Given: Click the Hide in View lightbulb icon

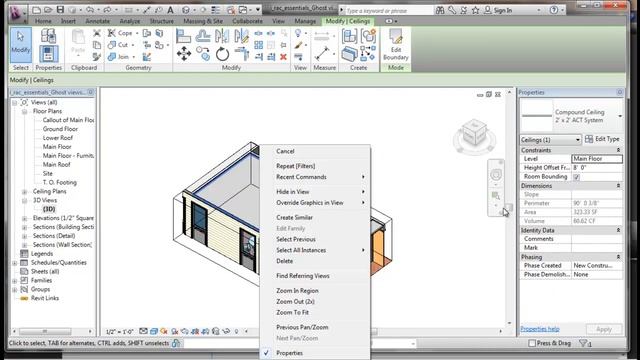Looking at the screenshot, I should pyautogui.click(x=298, y=33).
